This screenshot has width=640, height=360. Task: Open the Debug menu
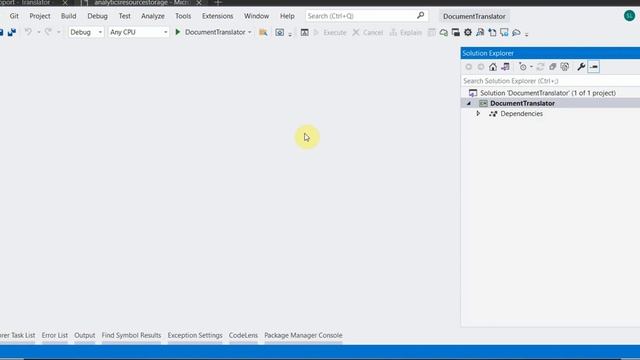pos(97,16)
